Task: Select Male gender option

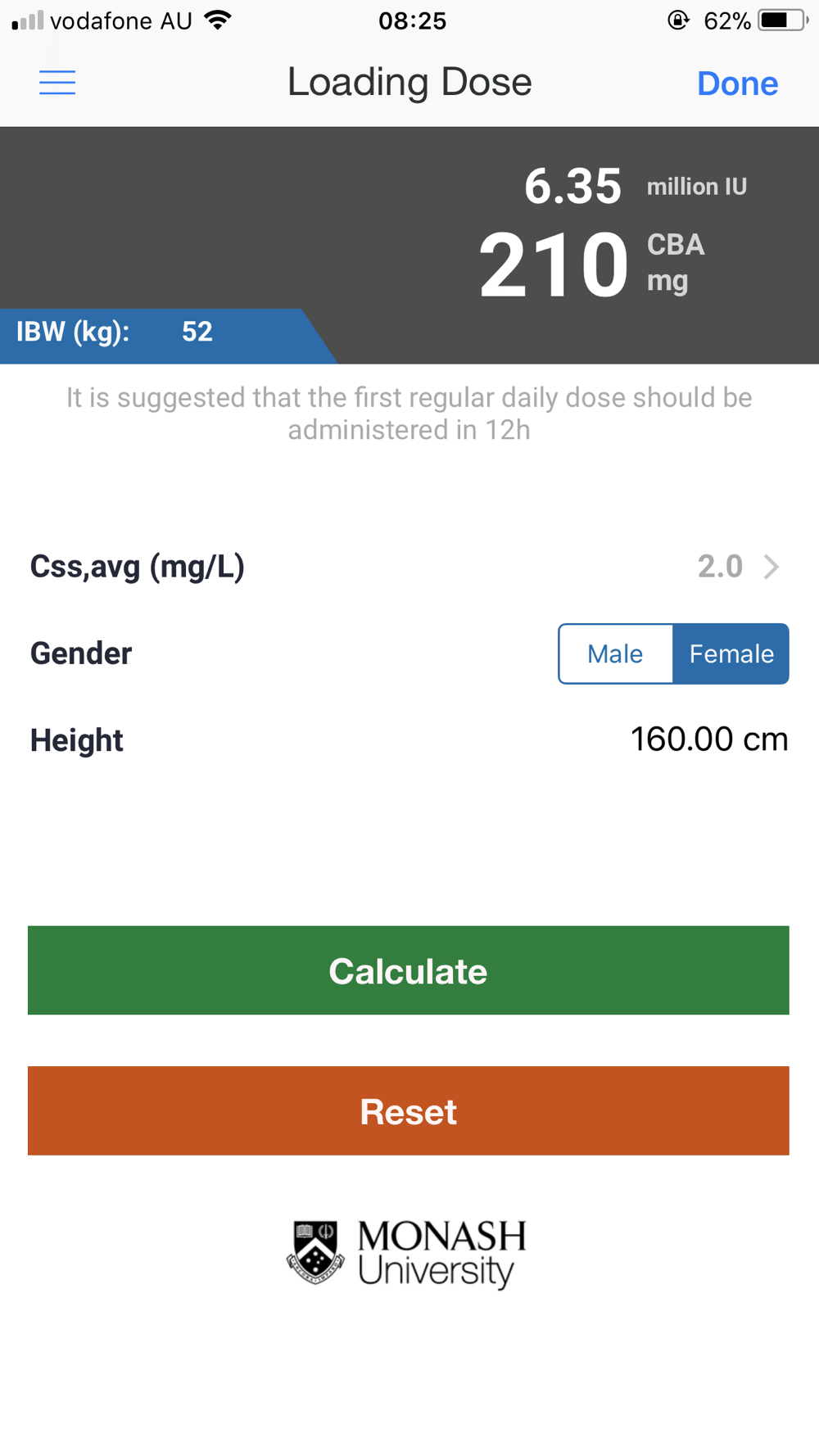Action: point(616,653)
